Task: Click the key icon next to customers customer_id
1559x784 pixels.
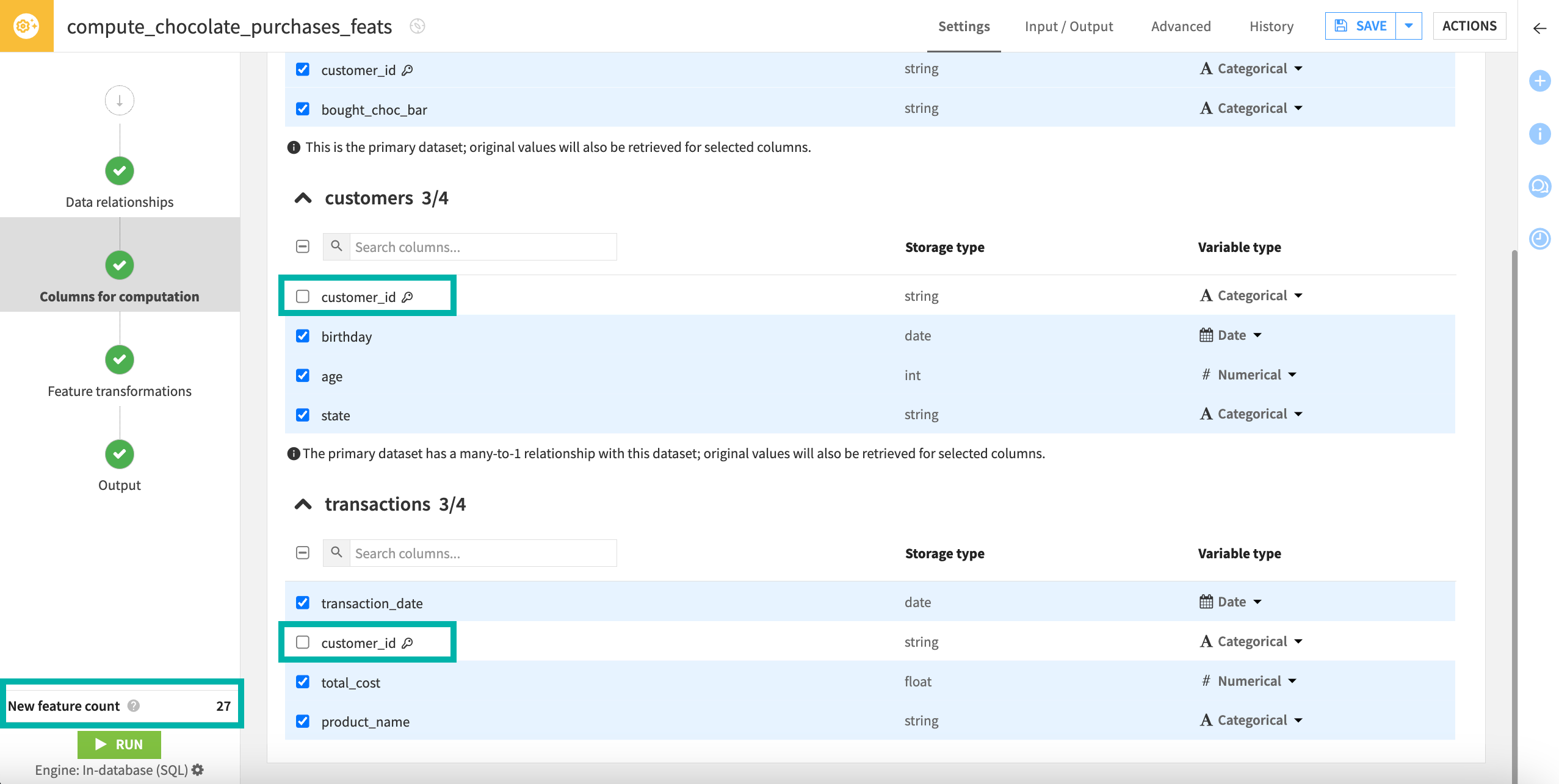Action: pos(408,297)
